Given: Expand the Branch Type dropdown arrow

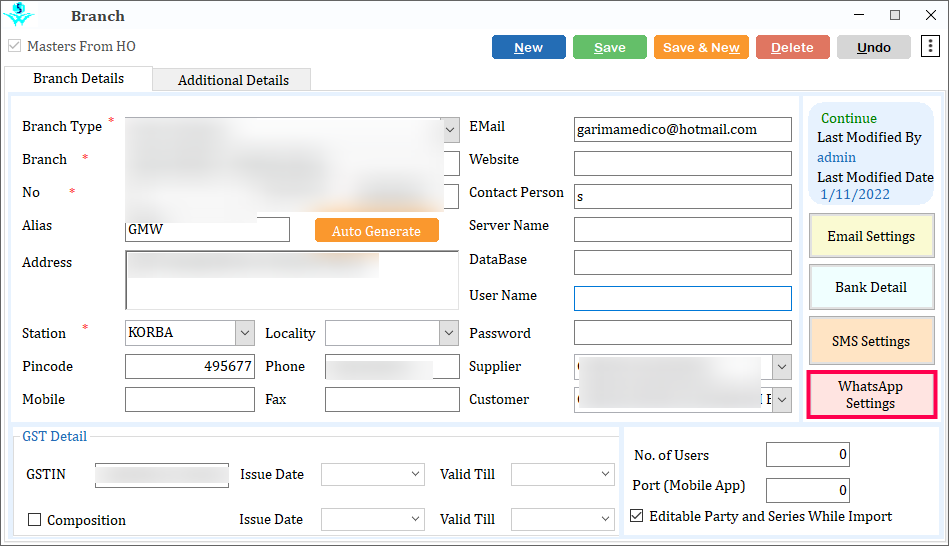Looking at the screenshot, I should coord(450,129).
